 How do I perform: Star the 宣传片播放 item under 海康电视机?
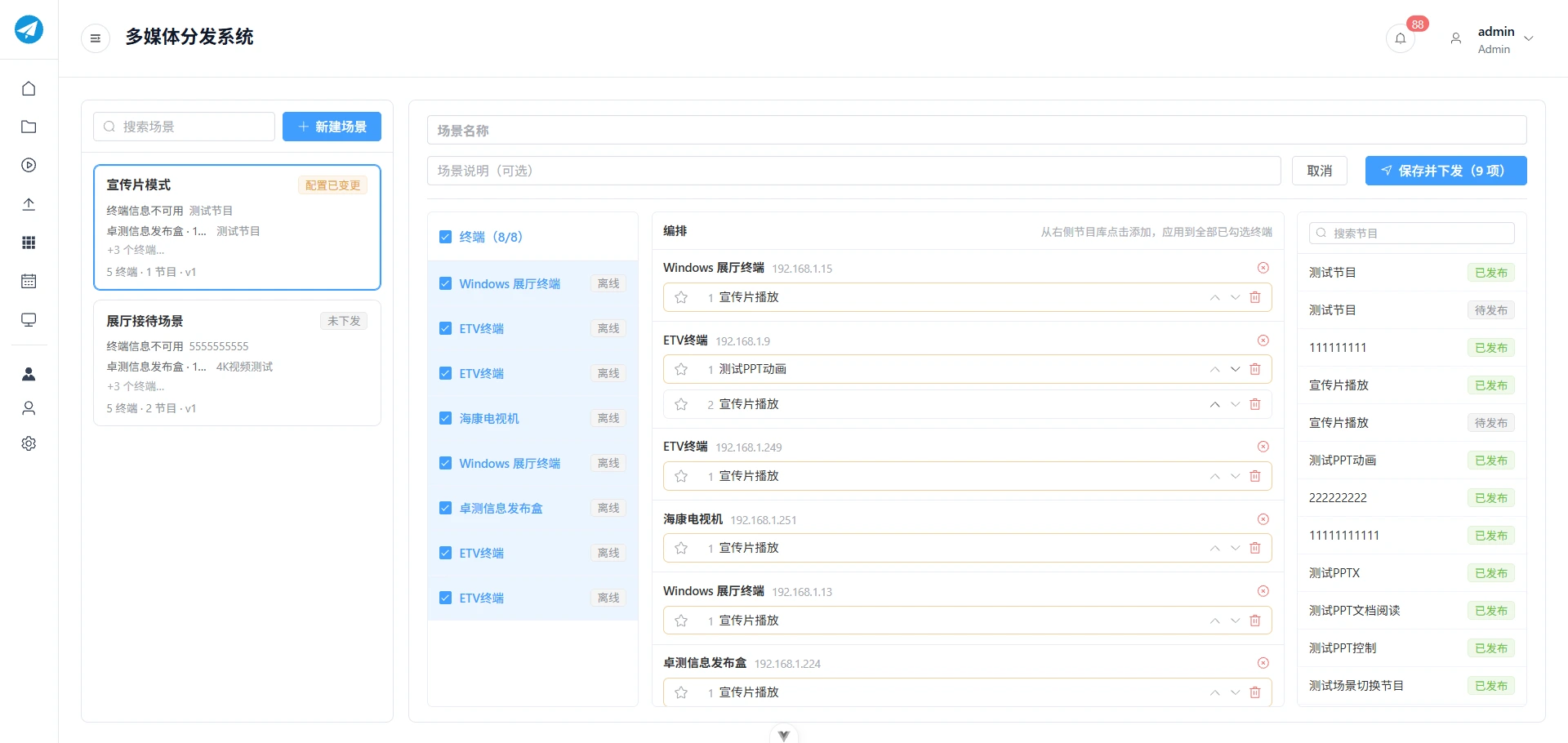[x=681, y=548]
